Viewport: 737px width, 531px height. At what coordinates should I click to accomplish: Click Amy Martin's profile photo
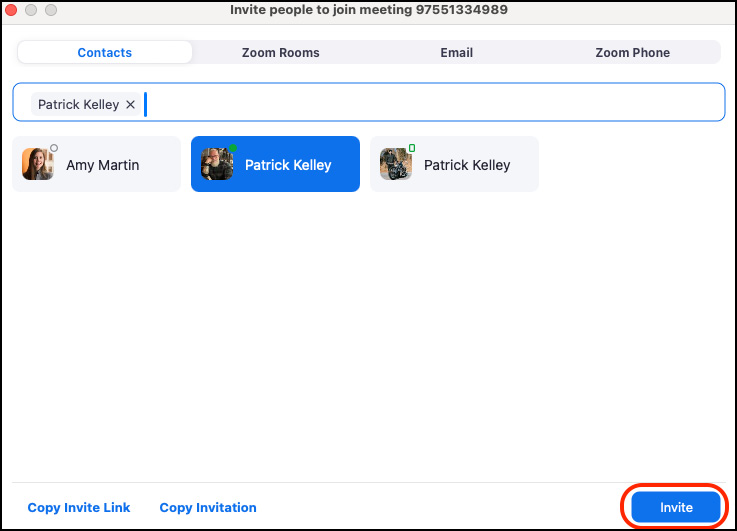point(38,164)
